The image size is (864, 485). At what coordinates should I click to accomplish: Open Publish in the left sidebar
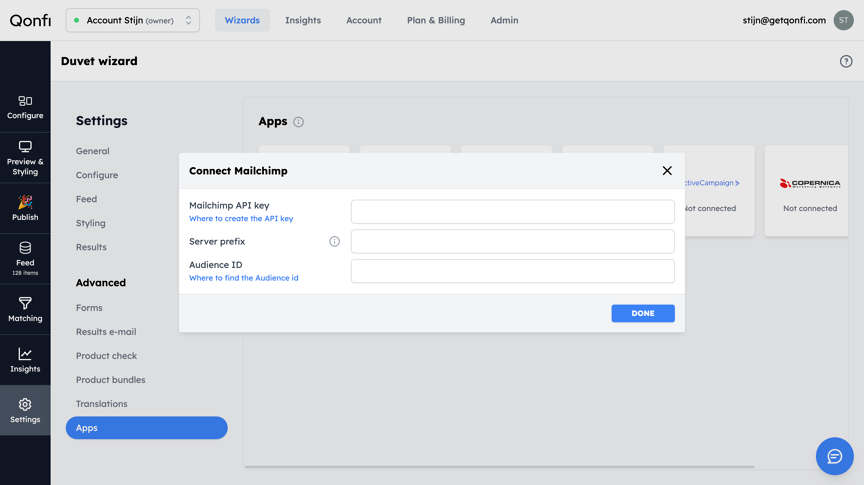coord(25,208)
